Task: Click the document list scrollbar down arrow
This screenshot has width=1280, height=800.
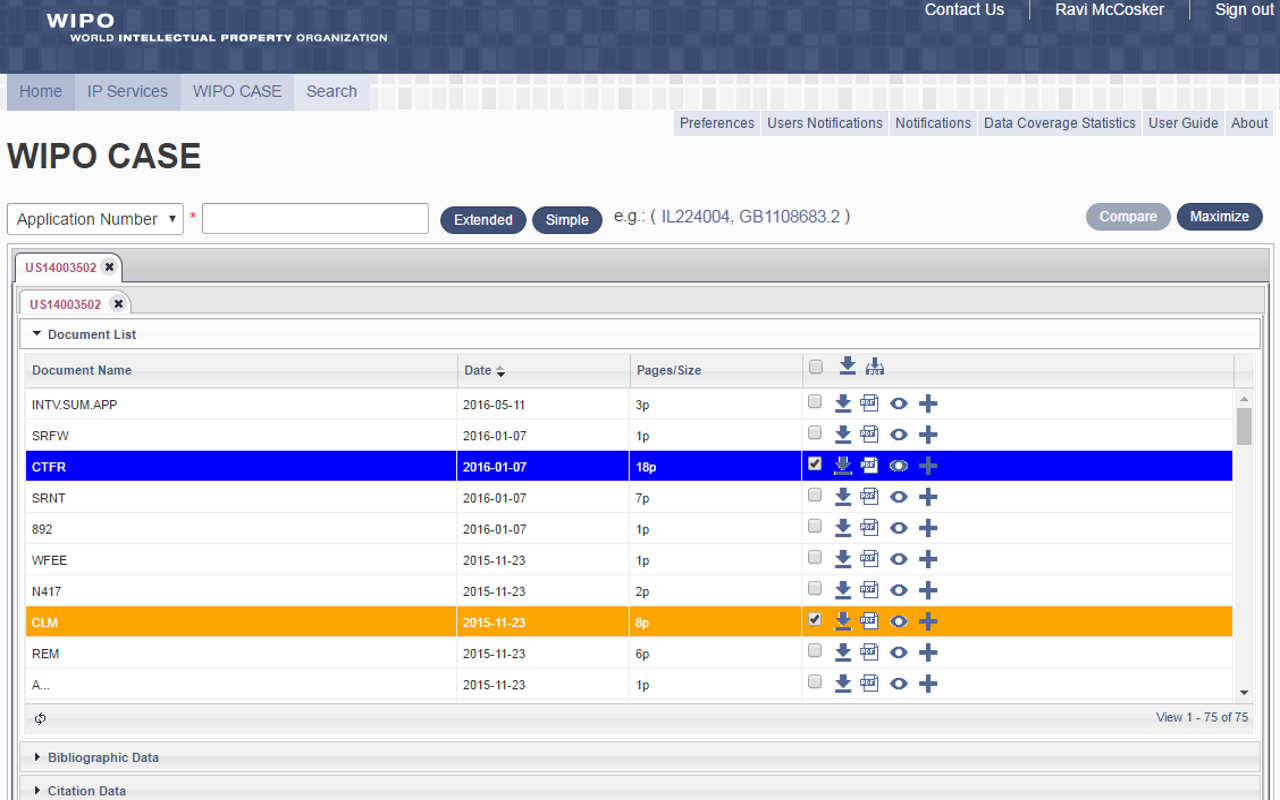Action: 1244,692
